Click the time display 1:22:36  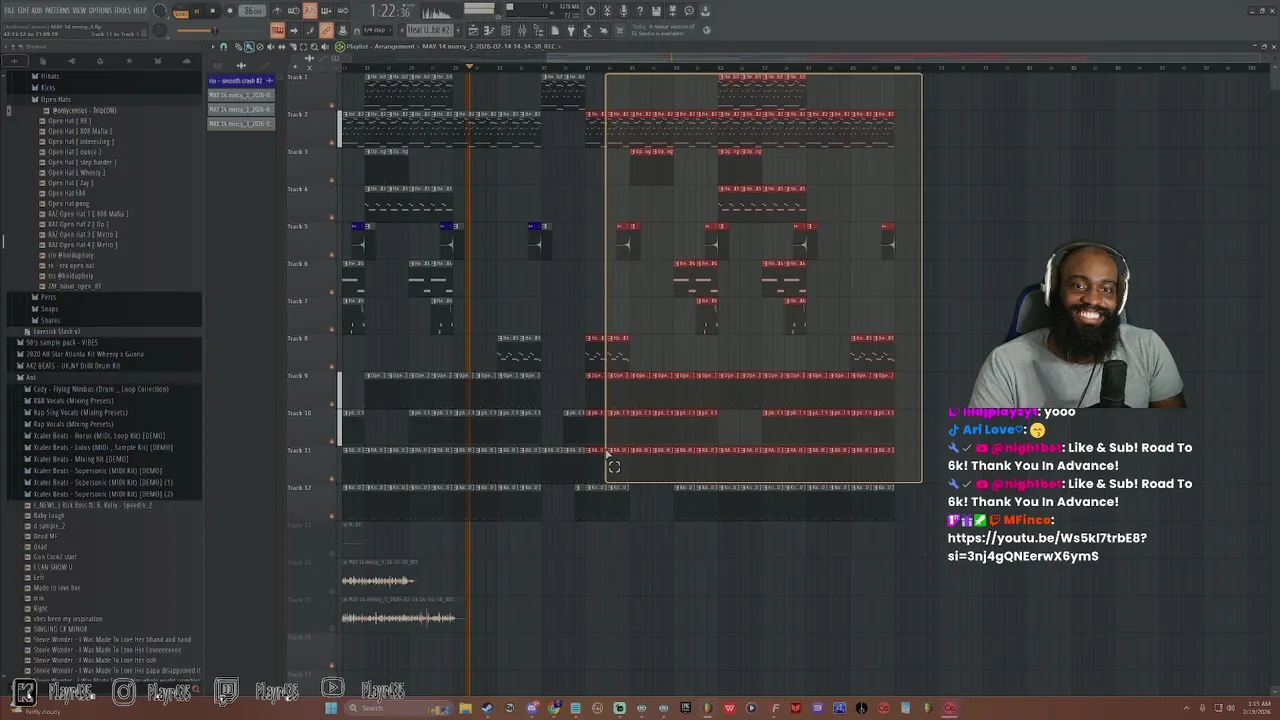pos(396,11)
